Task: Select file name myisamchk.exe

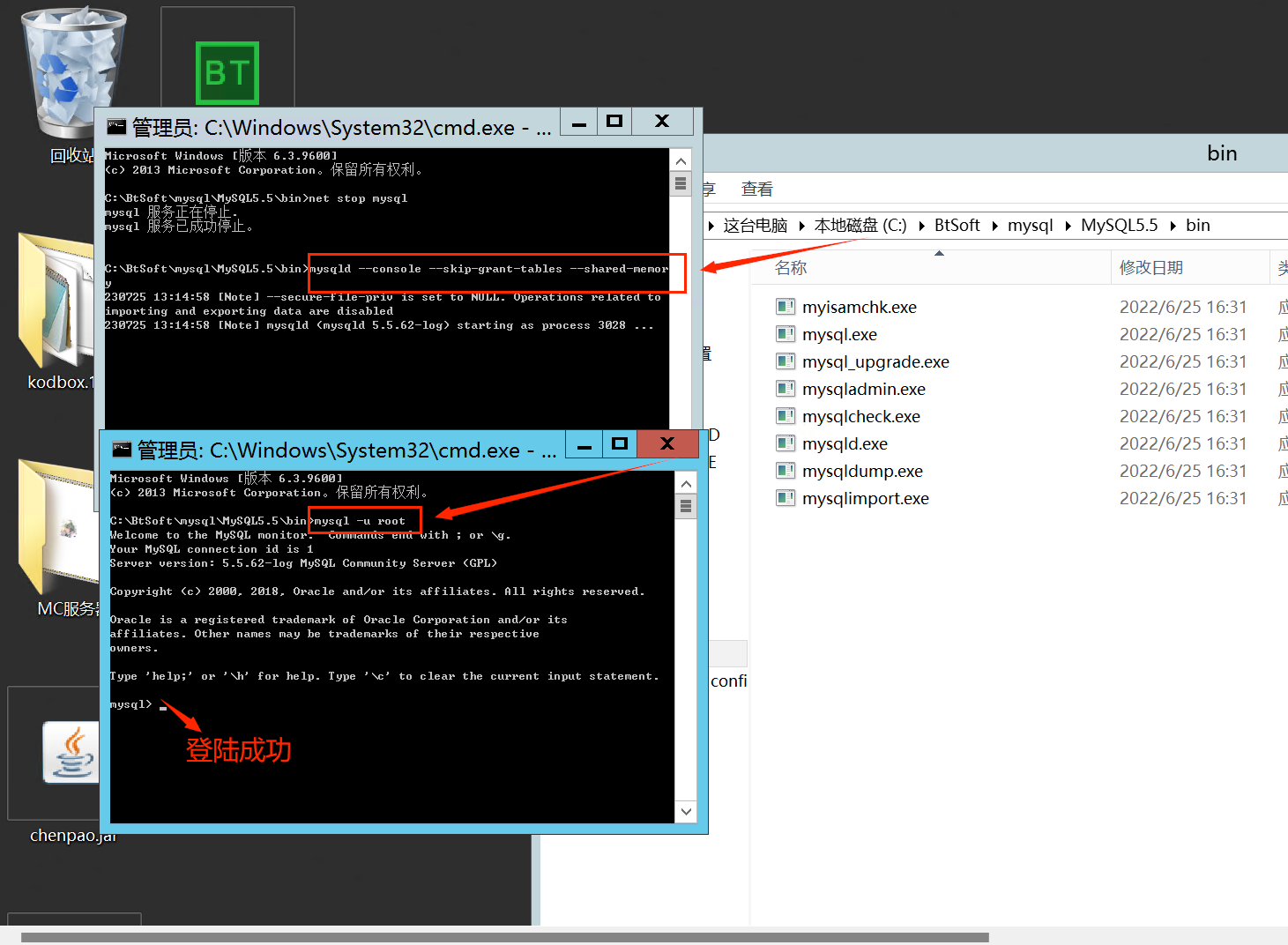Action: pos(860,307)
